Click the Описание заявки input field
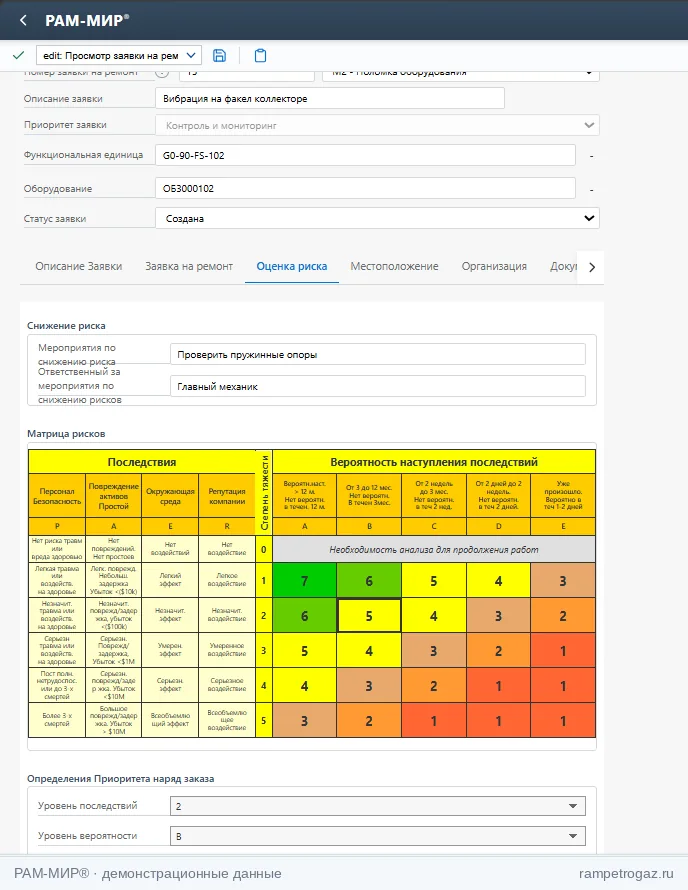The width and height of the screenshot is (688, 890). point(330,98)
